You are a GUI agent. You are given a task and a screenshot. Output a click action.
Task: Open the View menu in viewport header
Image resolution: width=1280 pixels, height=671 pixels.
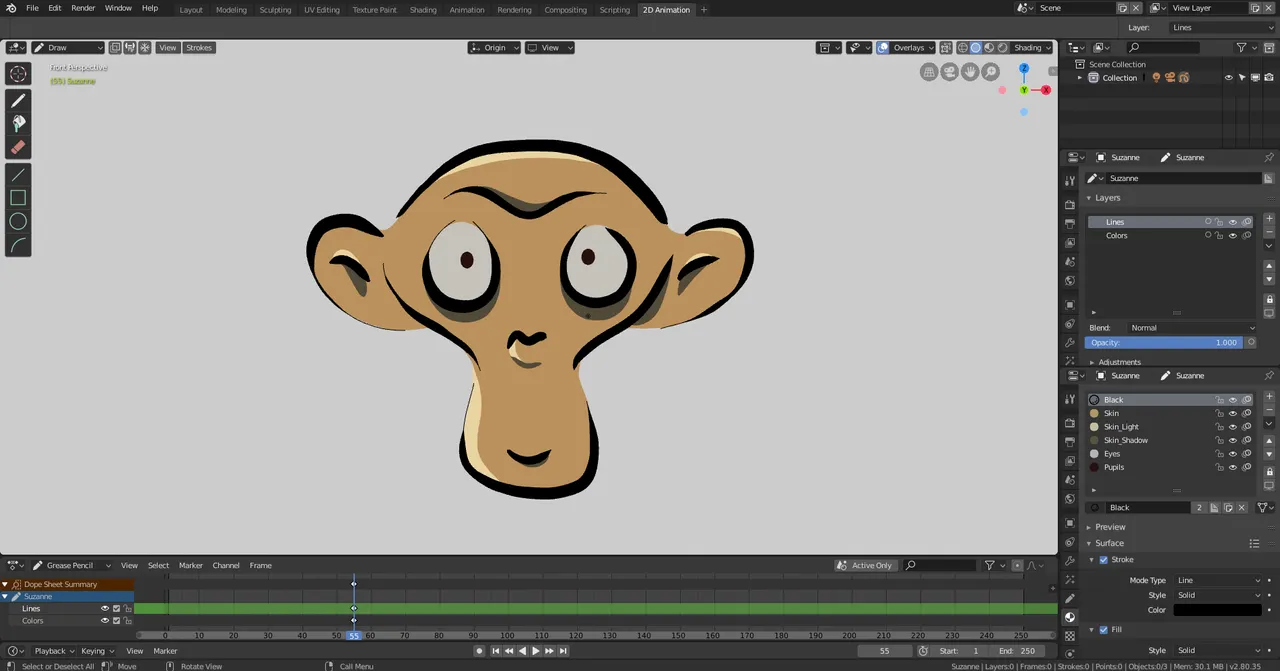pos(168,48)
